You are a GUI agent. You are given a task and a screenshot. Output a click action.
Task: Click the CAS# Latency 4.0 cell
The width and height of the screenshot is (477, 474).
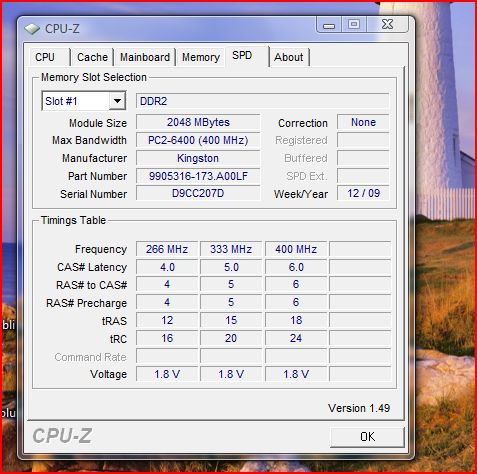(x=167, y=267)
